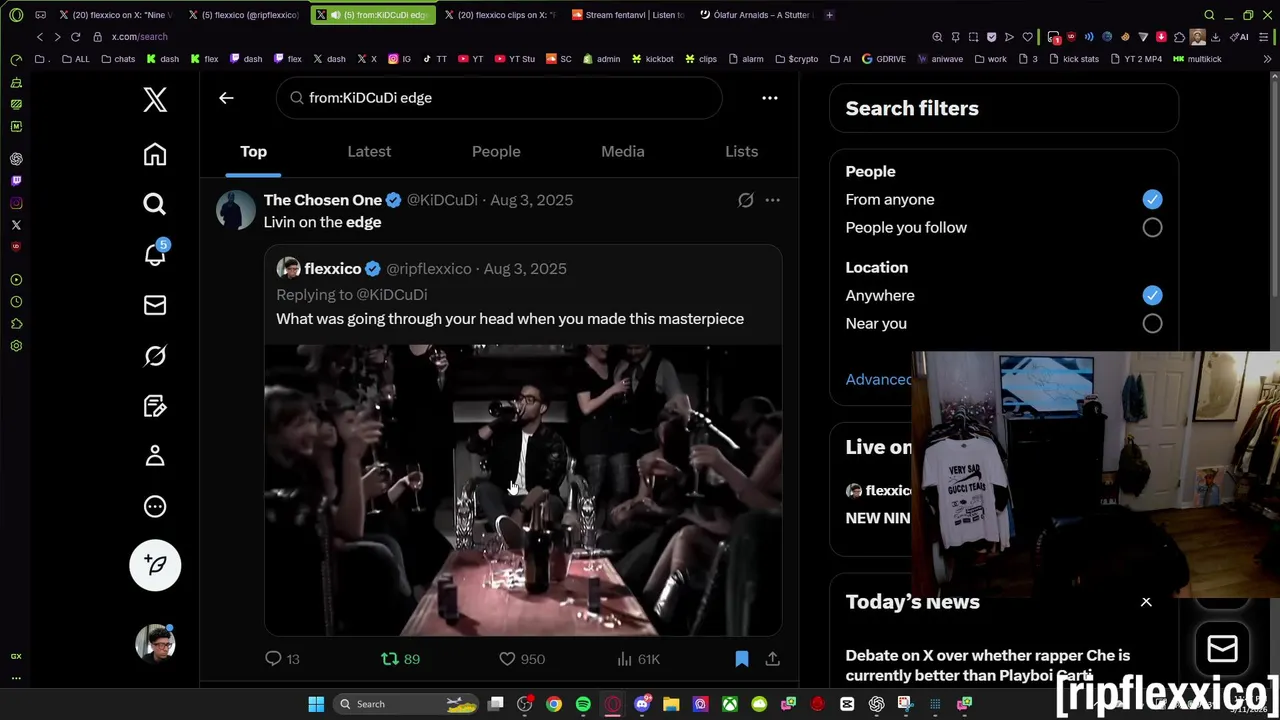Open File Explorer from the taskbar

tap(671, 704)
